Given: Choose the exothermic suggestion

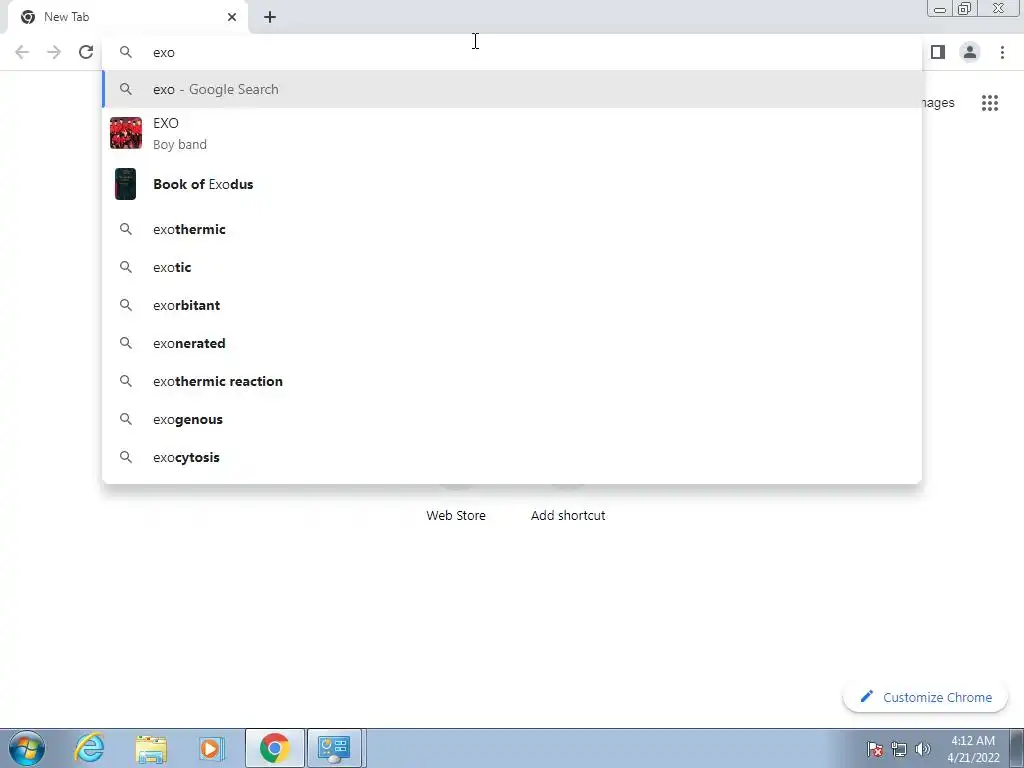Looking at the screenshot, I should point(512,229).
